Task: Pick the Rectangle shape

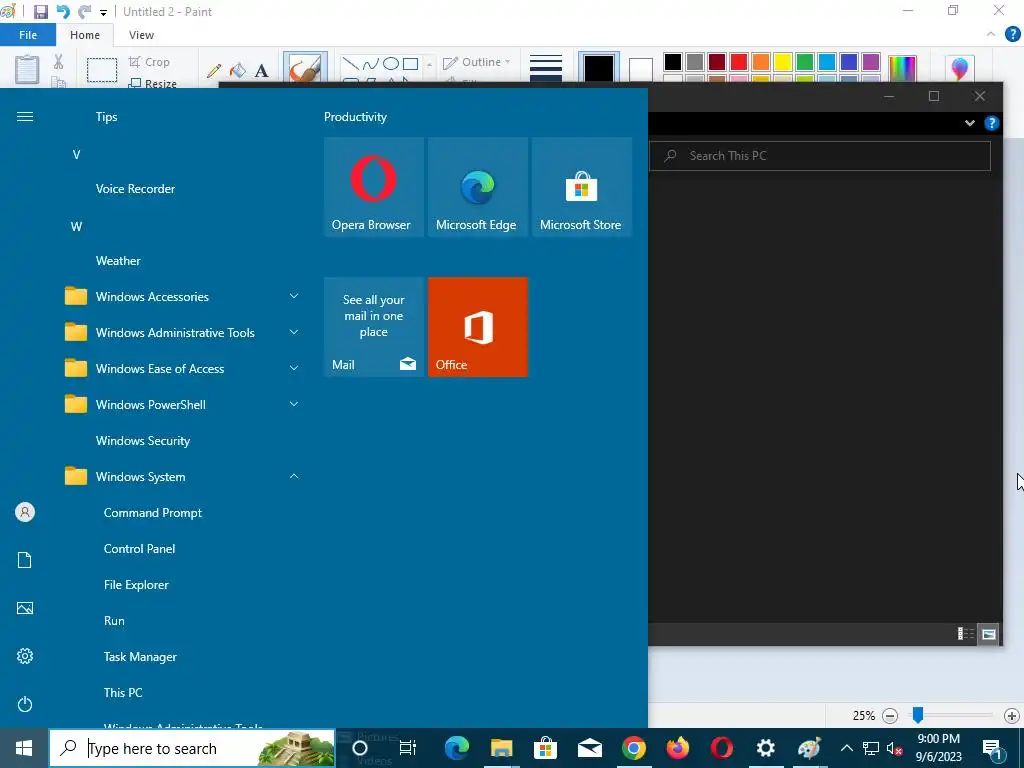Action: coord(410,63)
